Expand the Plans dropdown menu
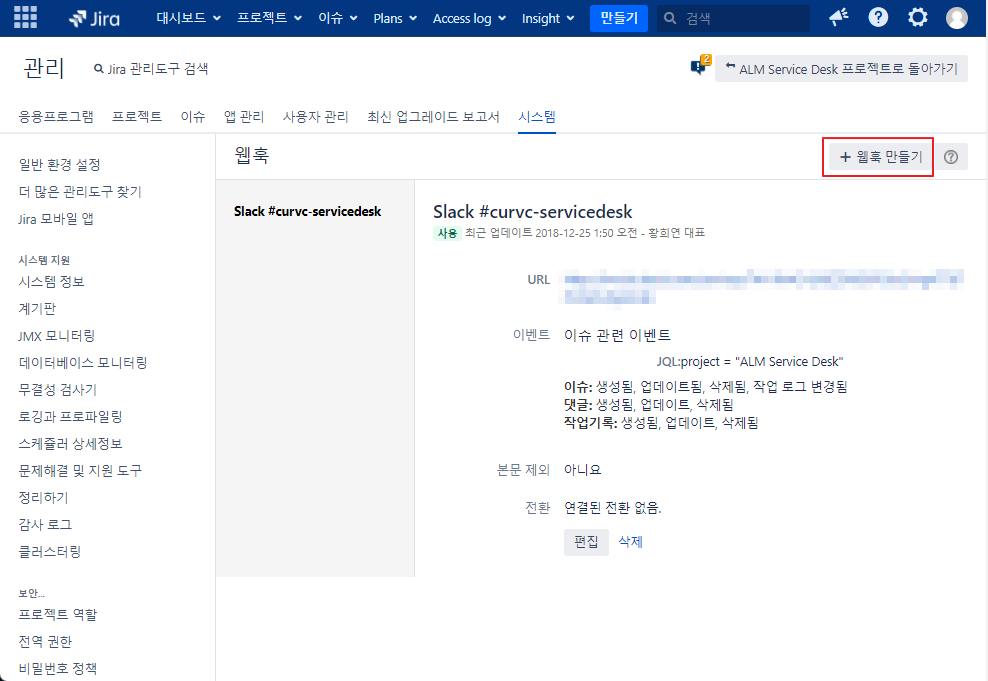 [395, 18]
